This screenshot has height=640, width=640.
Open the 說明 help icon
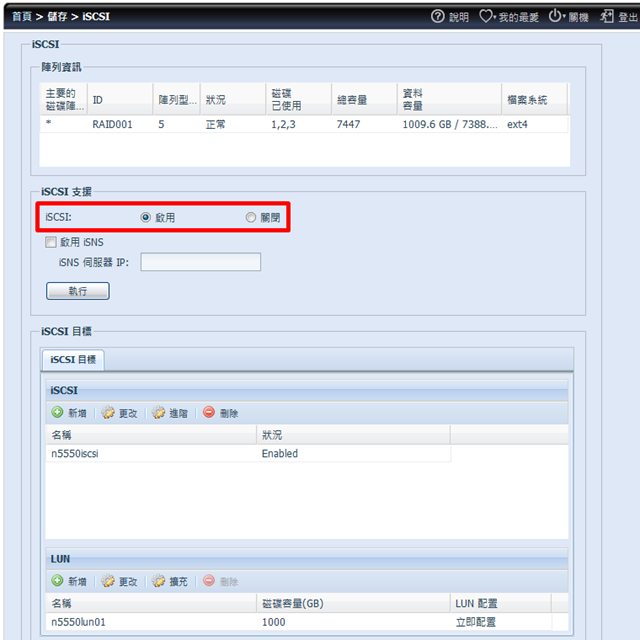438,16
